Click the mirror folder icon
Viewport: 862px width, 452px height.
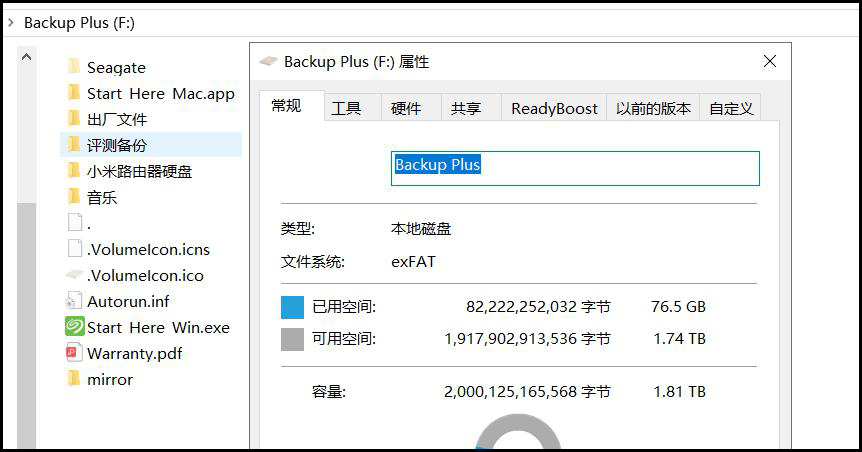74,379
